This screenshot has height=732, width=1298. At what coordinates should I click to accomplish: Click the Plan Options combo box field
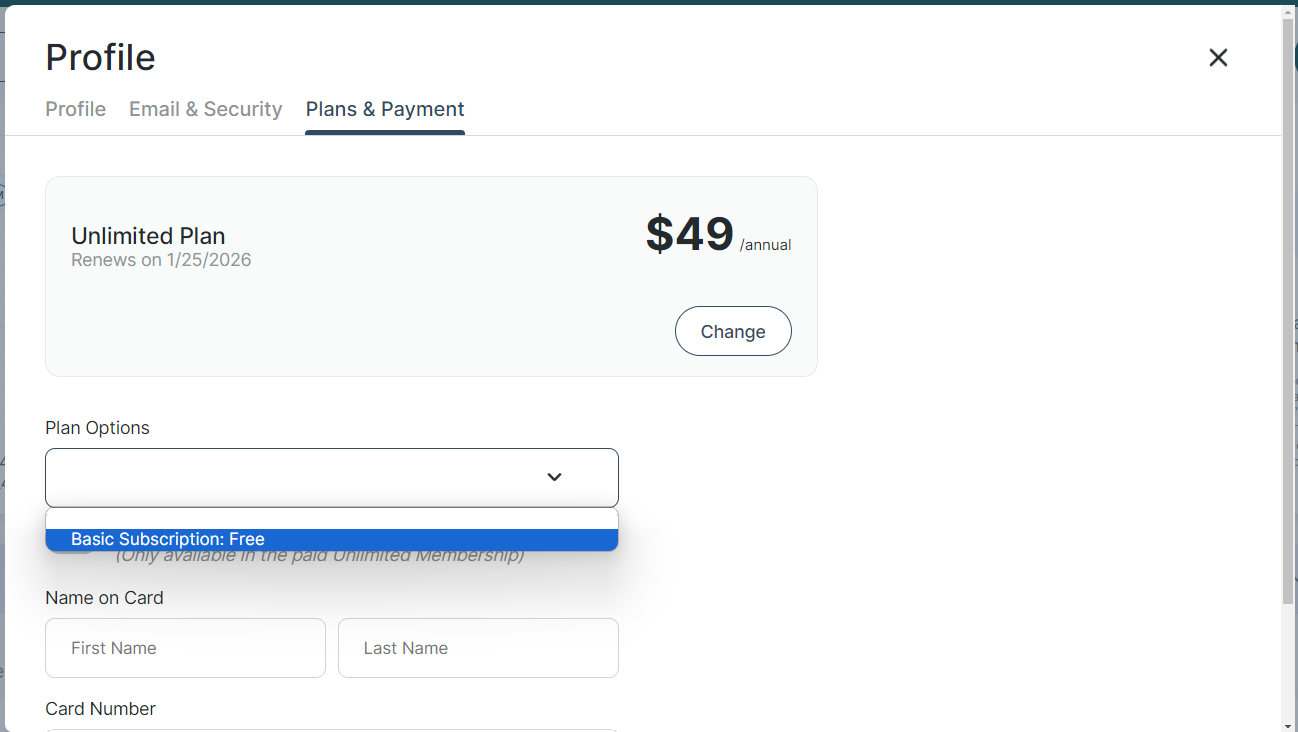[x=300, y=478]
